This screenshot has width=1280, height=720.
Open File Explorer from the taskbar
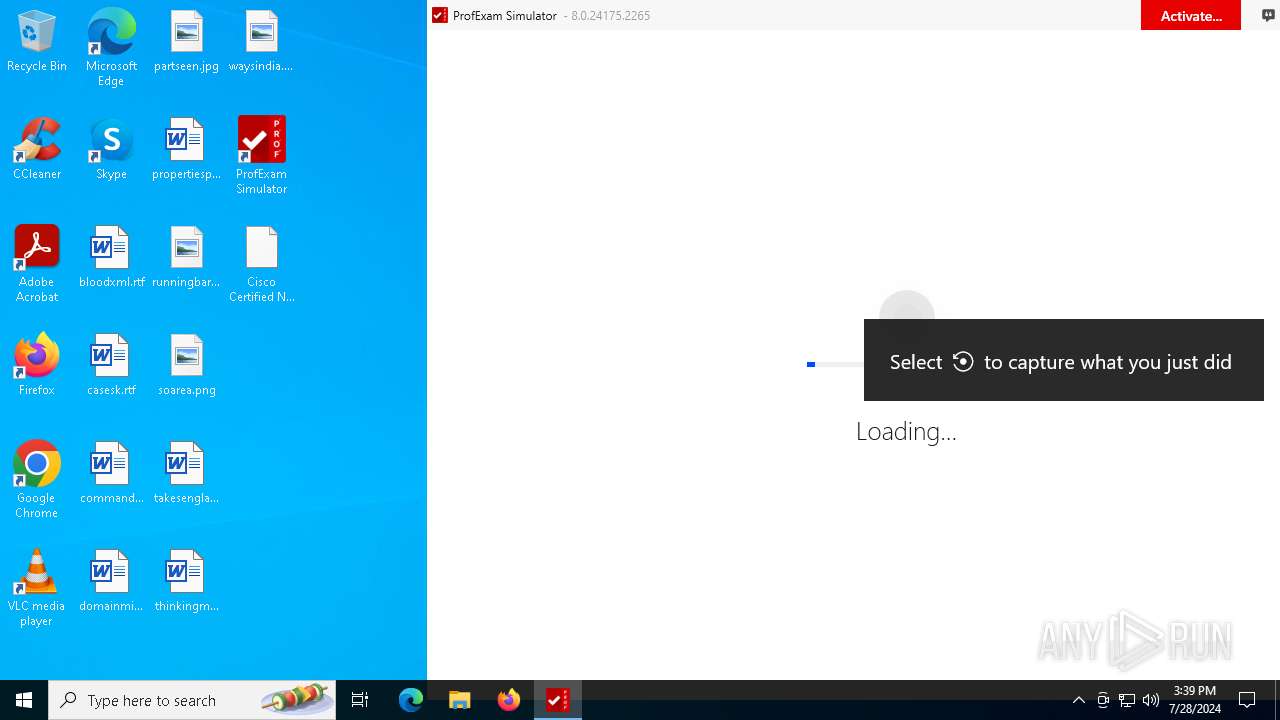pyautogui.click(x=460, y=700)
